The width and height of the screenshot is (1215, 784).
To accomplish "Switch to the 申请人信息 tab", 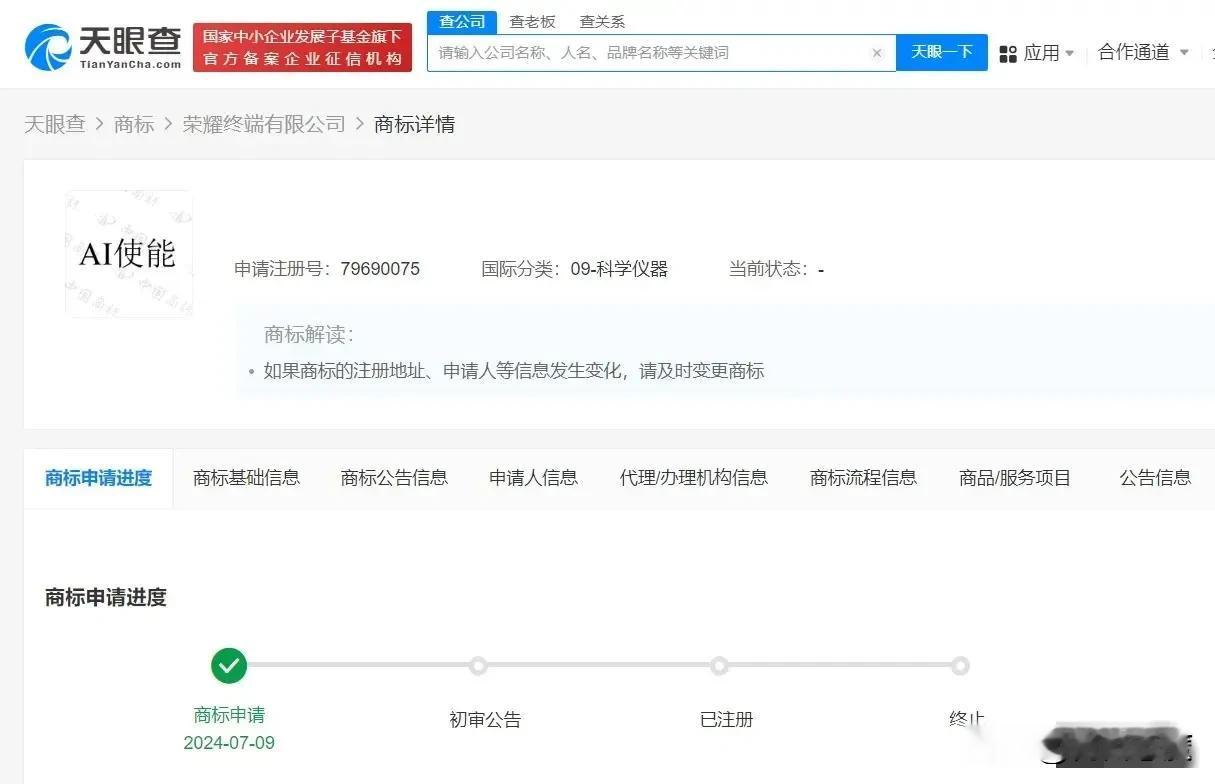I will click(533, 478).
